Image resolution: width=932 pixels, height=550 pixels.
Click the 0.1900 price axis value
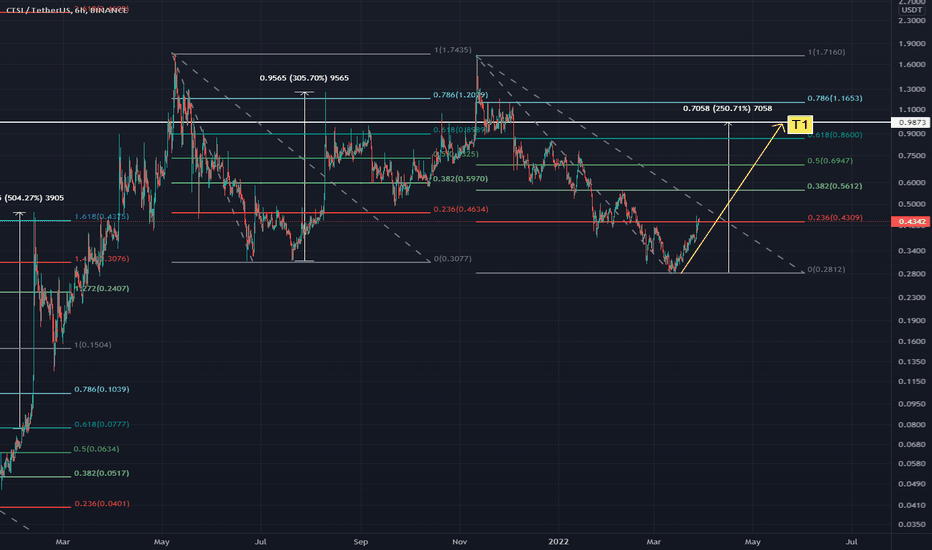coord(912,320)
